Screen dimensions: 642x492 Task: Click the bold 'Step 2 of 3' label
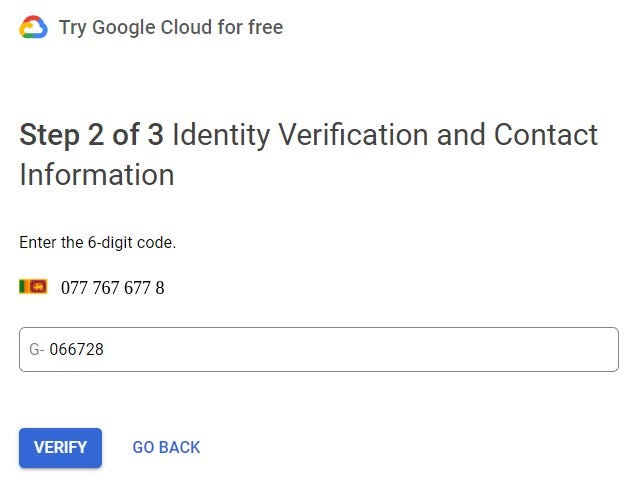[x=92, y=134]
